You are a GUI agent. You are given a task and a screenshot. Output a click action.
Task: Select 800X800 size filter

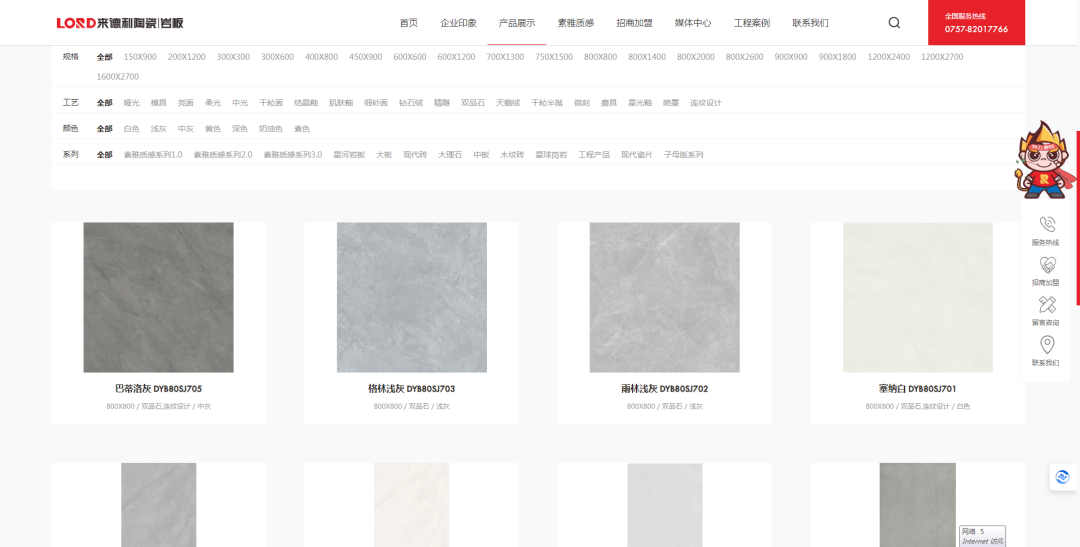coord(600,57)
